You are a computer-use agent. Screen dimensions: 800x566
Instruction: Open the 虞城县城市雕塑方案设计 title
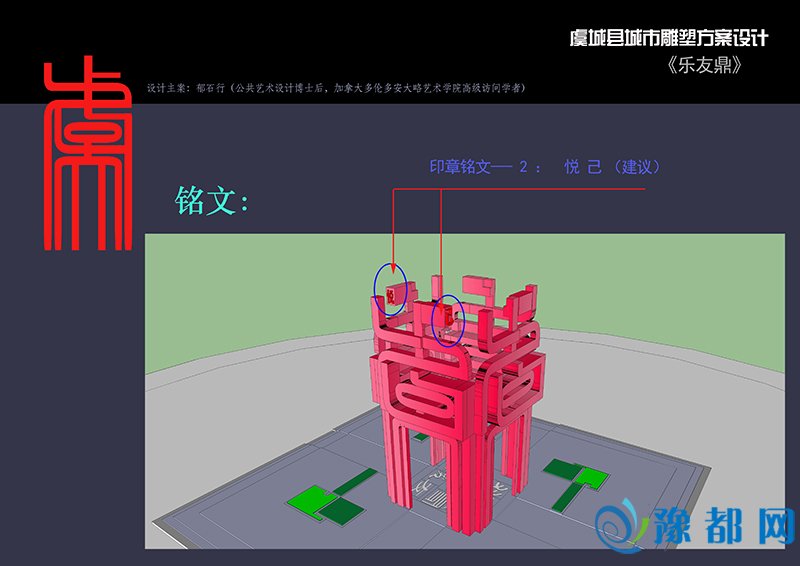point(668,39)
